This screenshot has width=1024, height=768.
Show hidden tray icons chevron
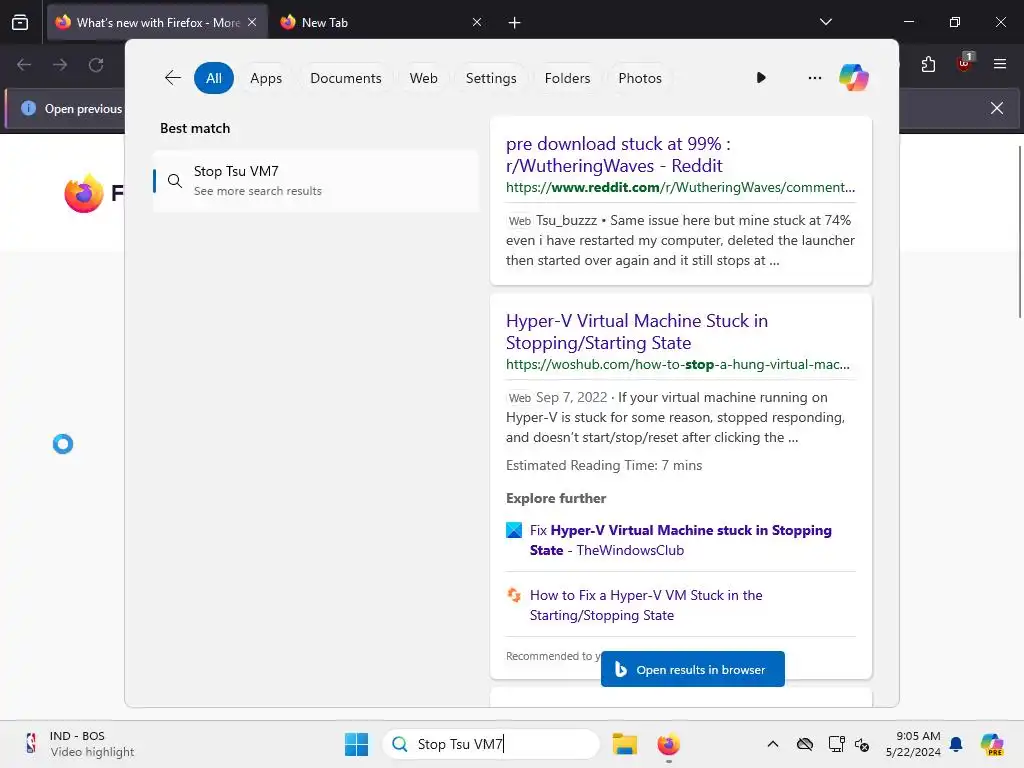point(773,744)
